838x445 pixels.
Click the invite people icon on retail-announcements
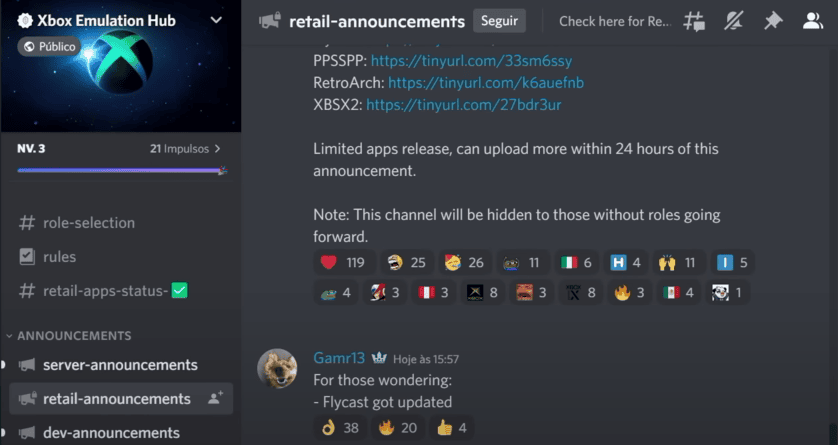click(x=214, y=398)
